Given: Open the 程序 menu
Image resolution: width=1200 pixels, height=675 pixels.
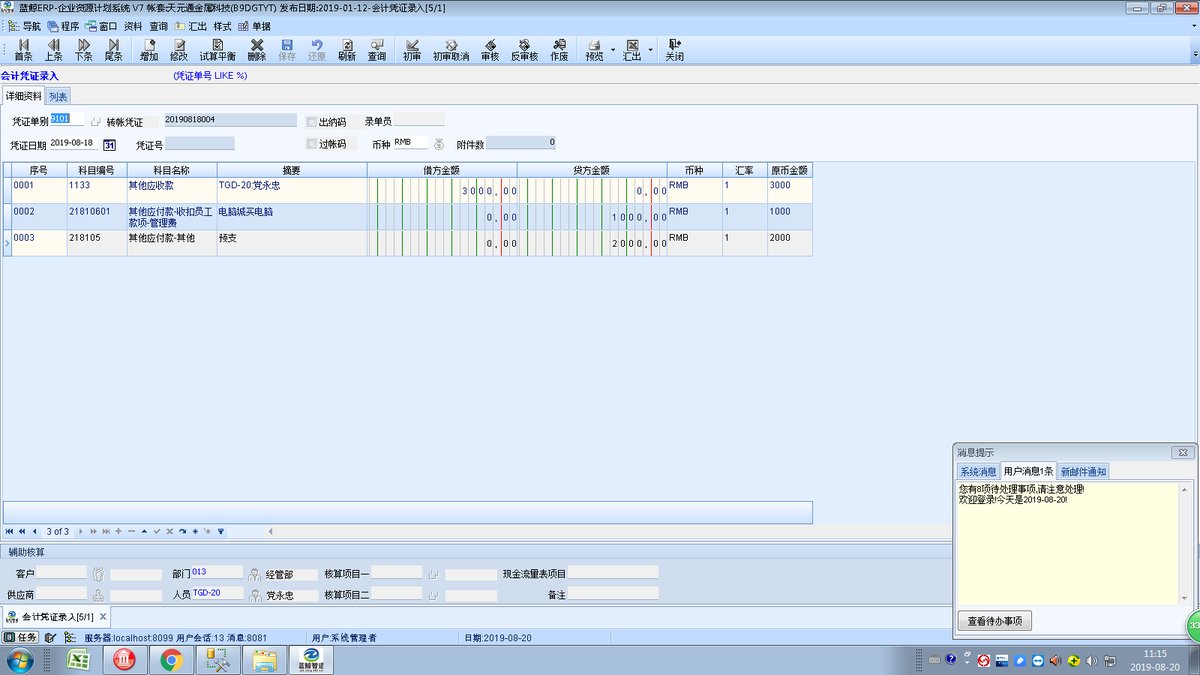Looking at the screenshot, I should (62, 26).
